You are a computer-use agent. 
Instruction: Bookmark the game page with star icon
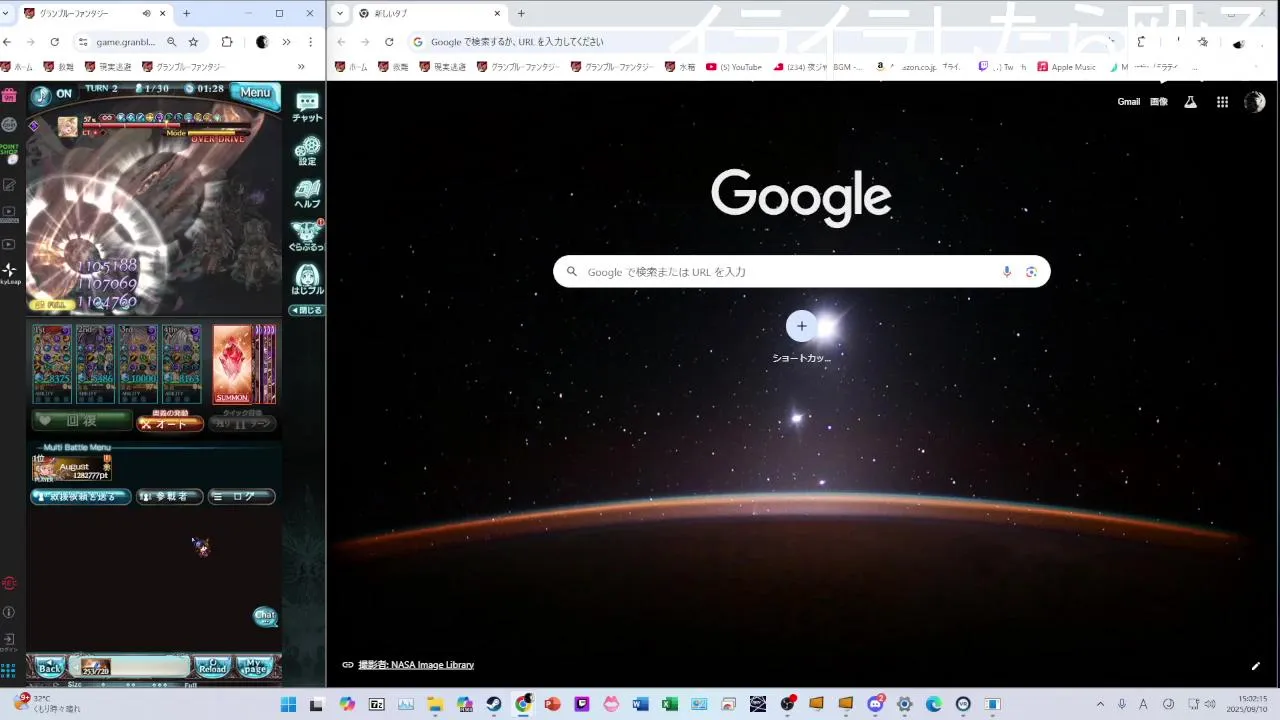pos(193,42)
